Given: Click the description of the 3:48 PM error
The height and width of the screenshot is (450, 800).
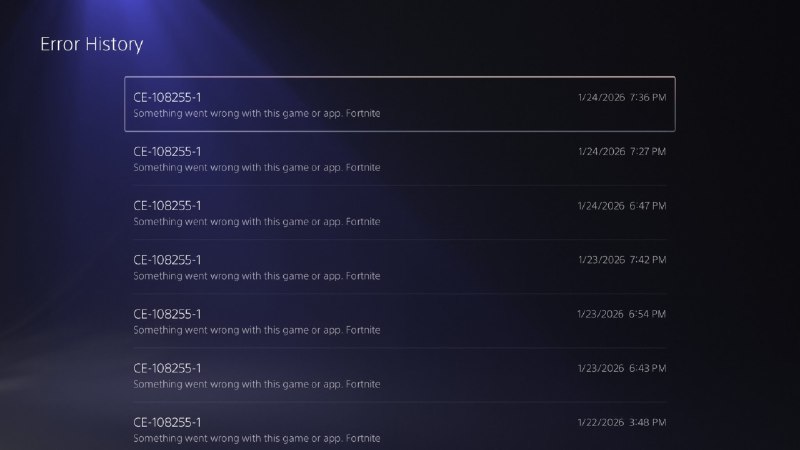Looking at the screenshot, I should [x=257, y=438].
